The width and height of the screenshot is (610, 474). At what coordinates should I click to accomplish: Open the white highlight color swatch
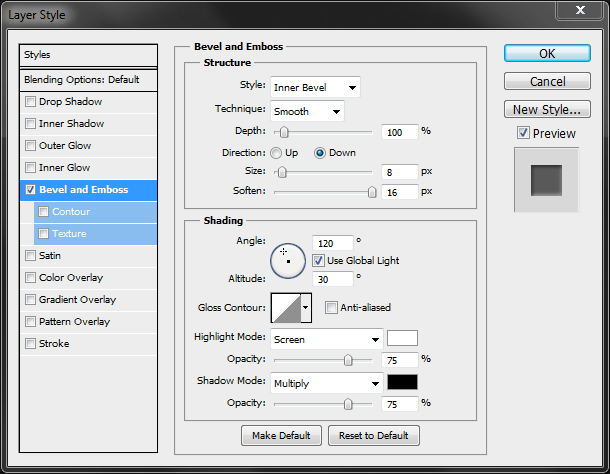tap(402, 338)
